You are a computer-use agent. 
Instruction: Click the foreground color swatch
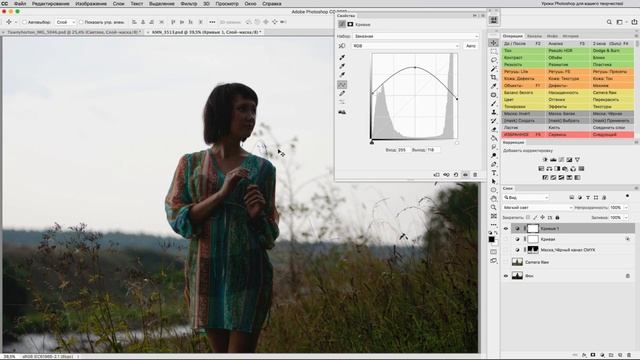tap(492, 239)
